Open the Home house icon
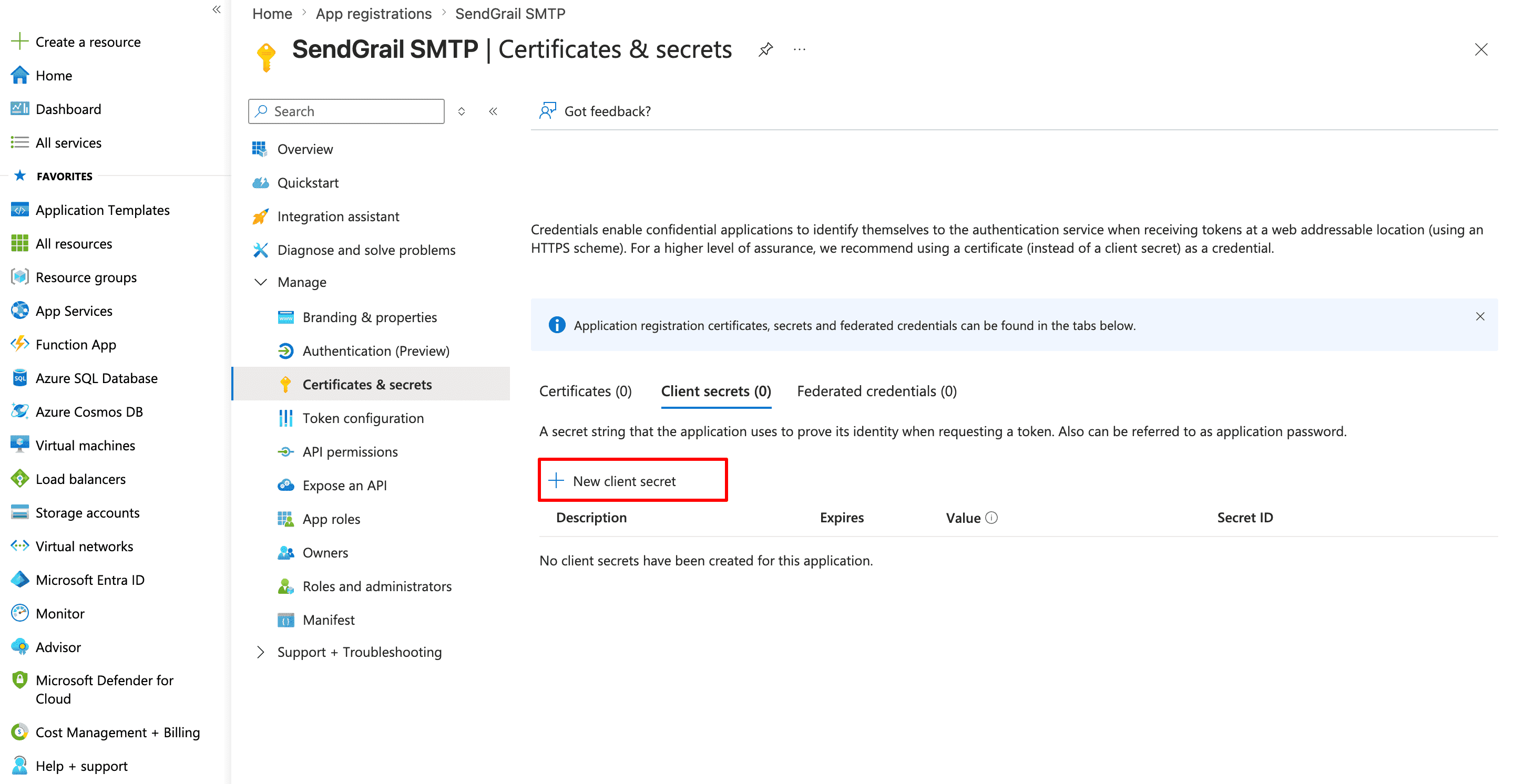The height and width of the screenshot is (784, 1514). tap(19, 75)
